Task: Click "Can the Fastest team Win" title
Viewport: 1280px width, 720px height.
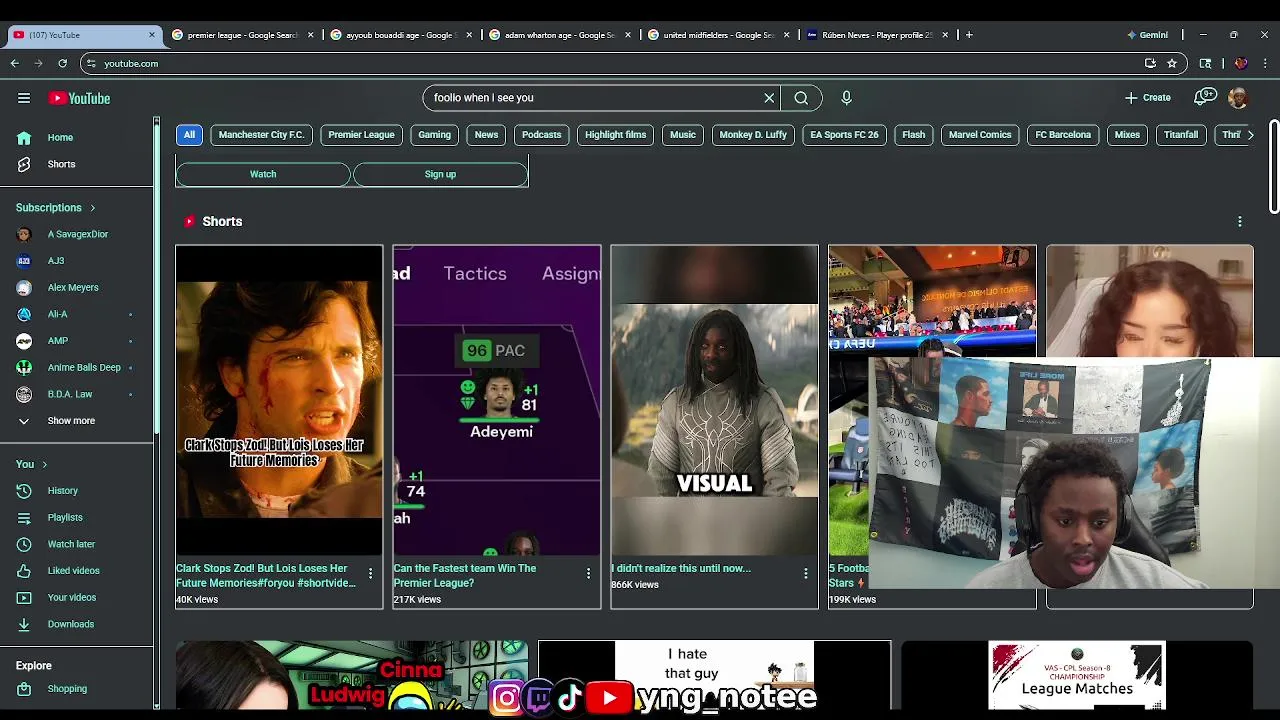Action: pos(465,575)
